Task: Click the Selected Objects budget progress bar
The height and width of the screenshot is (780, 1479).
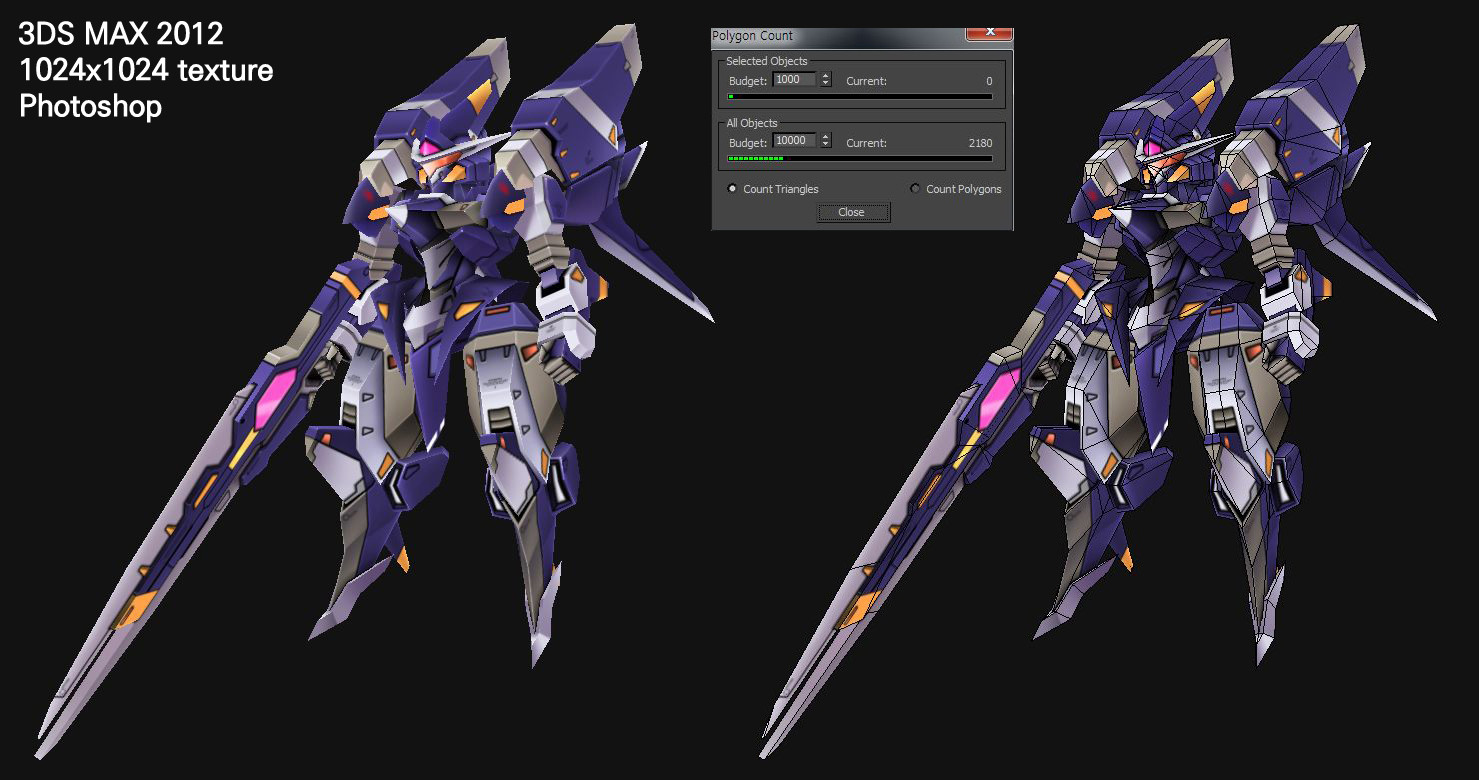Action: click(860, 97)
